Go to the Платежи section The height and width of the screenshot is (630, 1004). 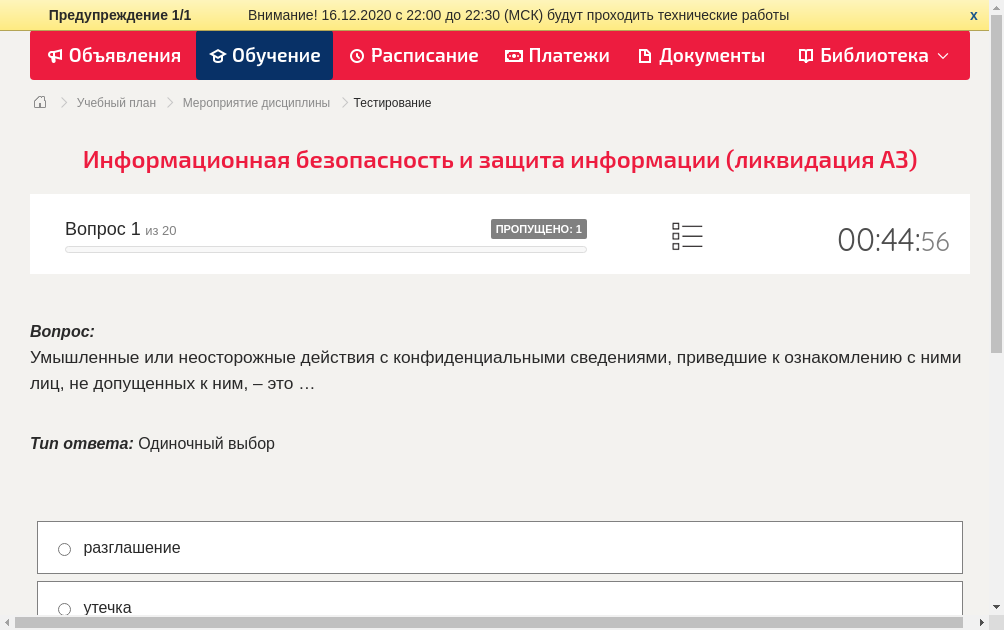coord(557,56)
